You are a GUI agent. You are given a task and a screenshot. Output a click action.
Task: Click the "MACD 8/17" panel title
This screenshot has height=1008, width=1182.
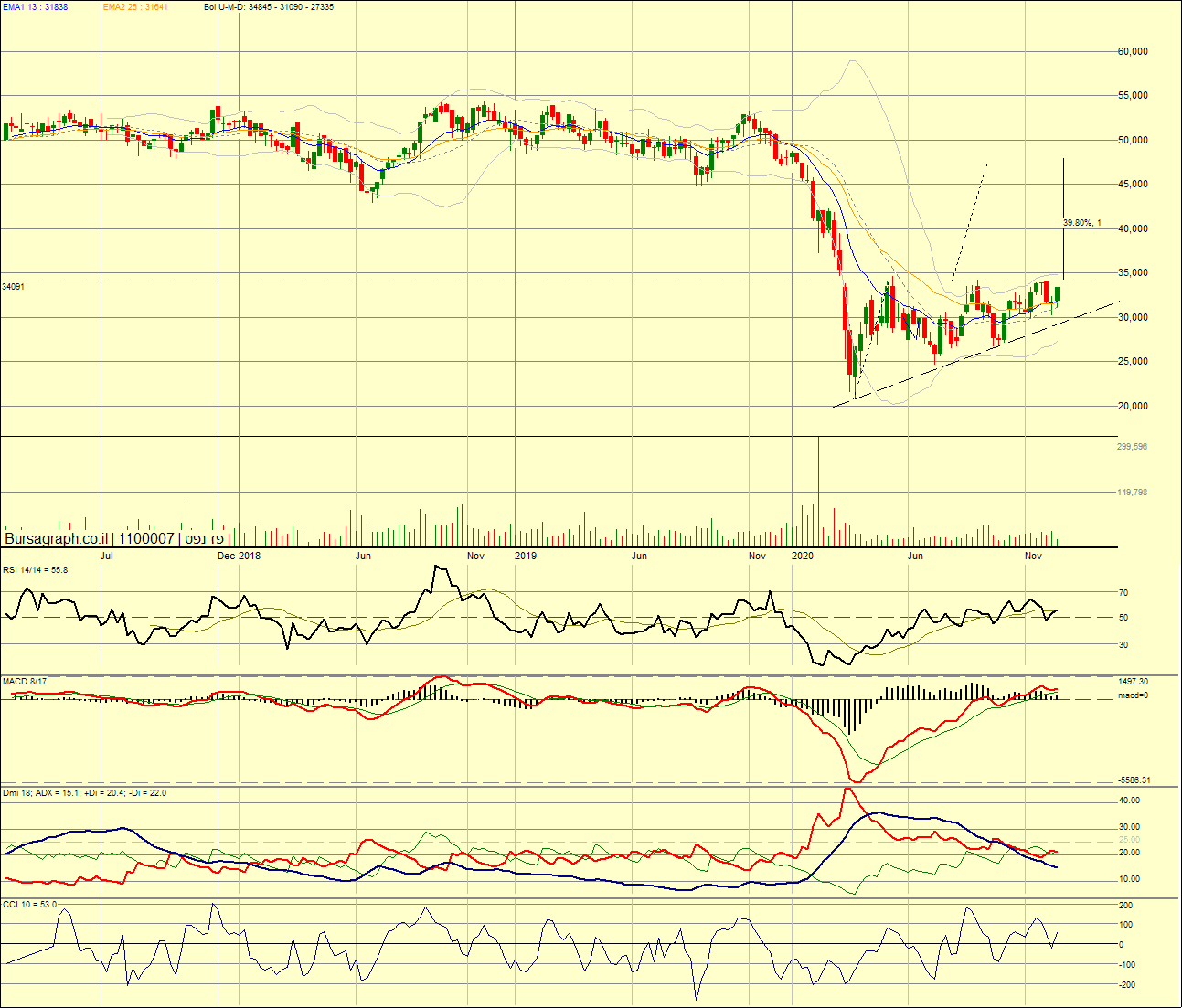pos(25,682)
